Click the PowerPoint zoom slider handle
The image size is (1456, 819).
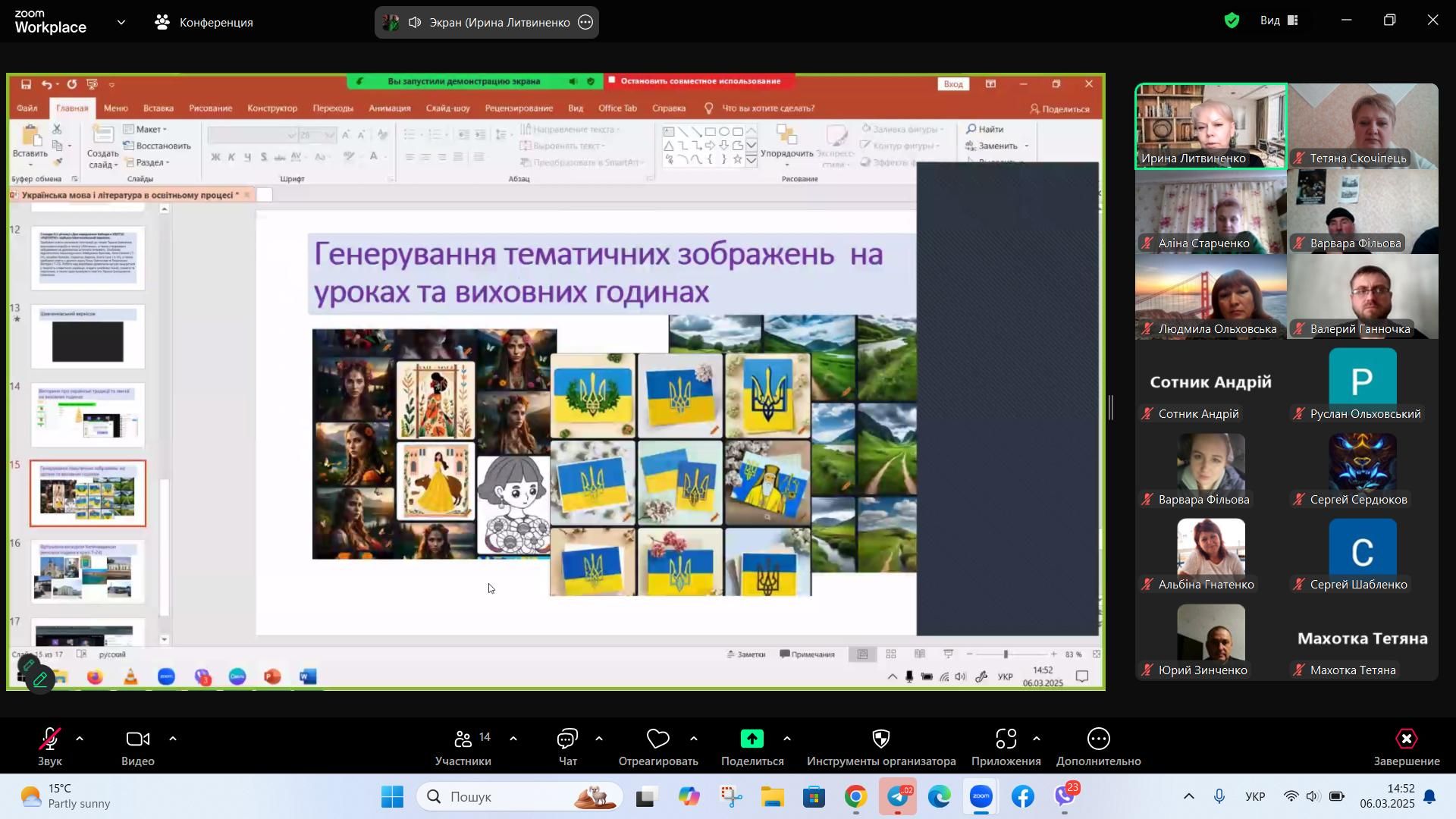point(1006,654)
